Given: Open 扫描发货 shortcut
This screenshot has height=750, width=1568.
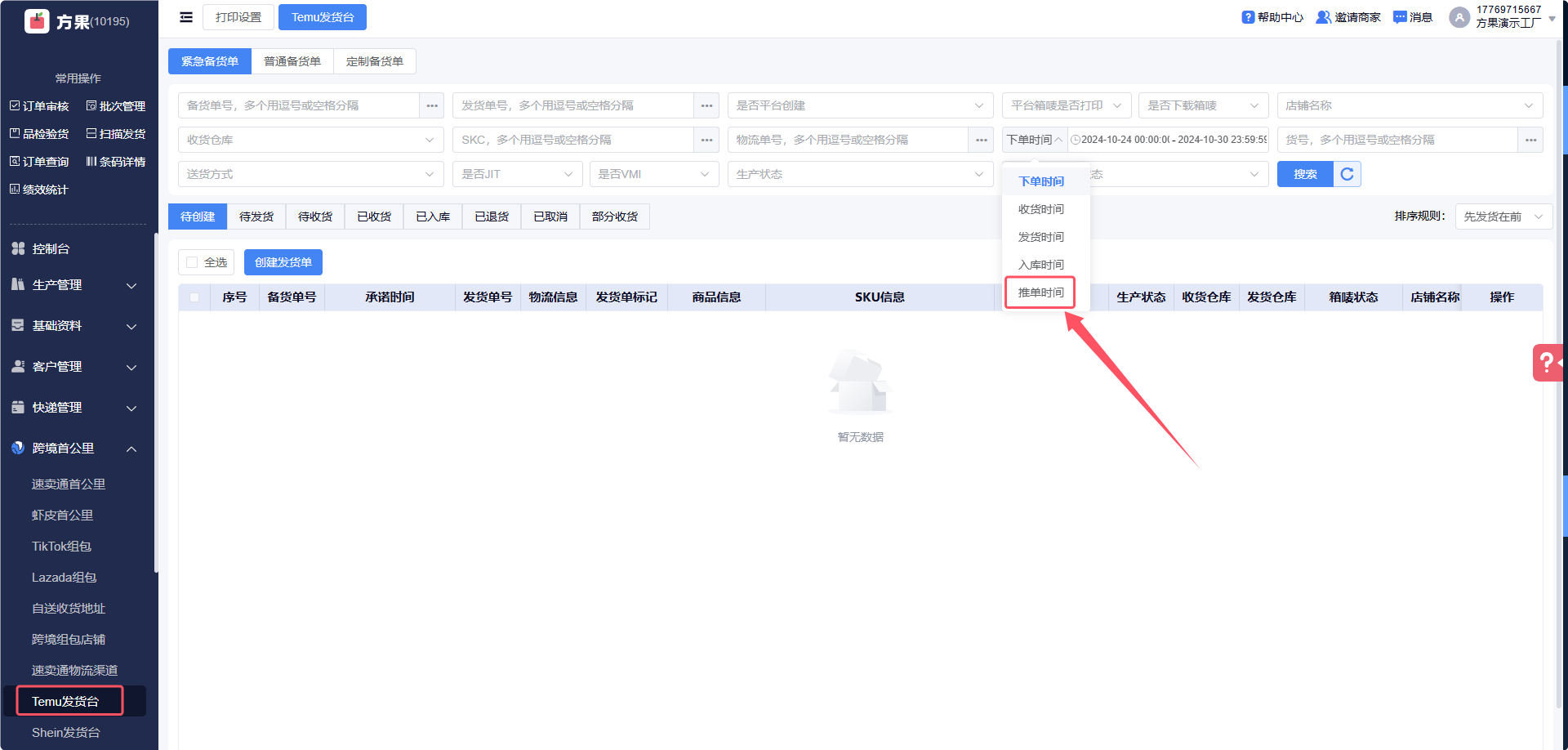Looking at the screenshot, I should tap(116, 134).
